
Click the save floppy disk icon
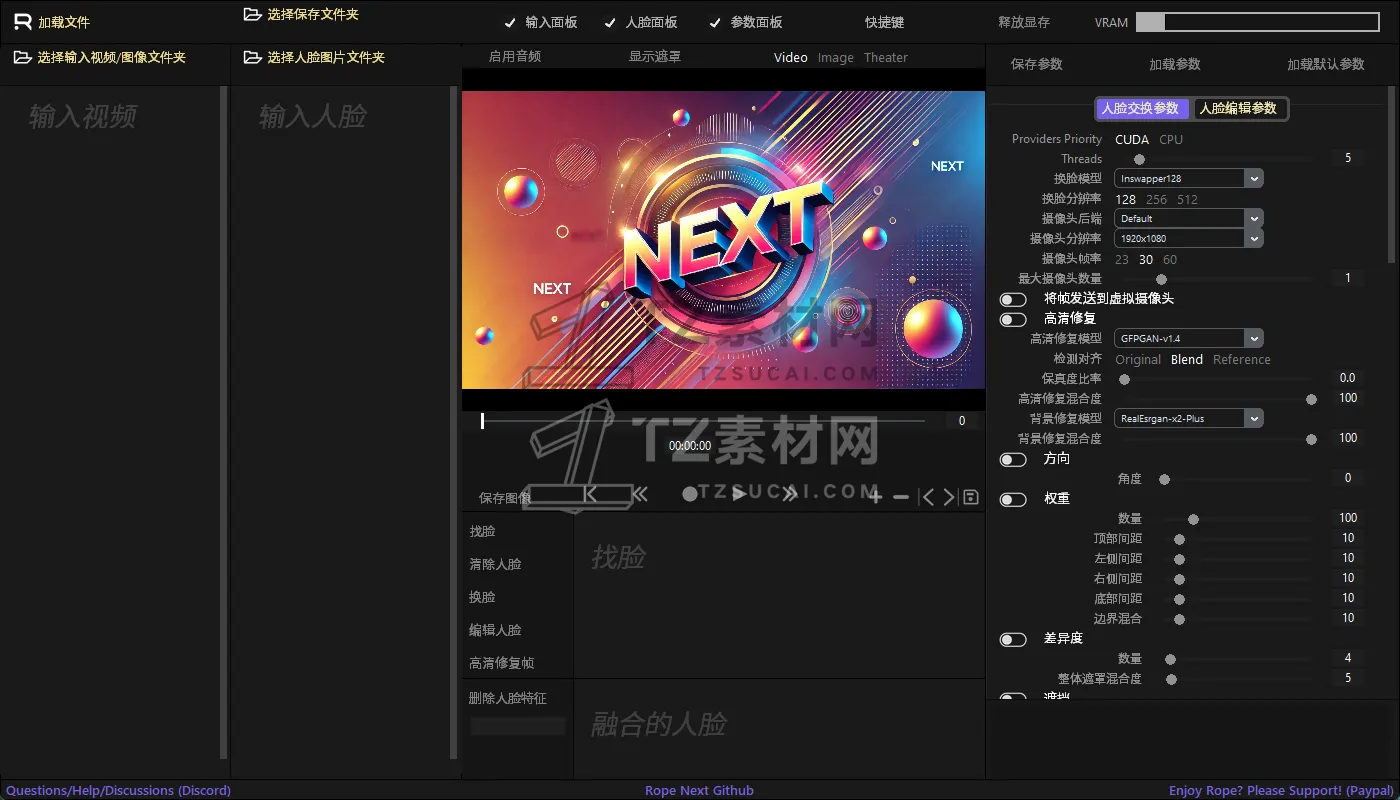pyautogui.click(x=970, y=496)
